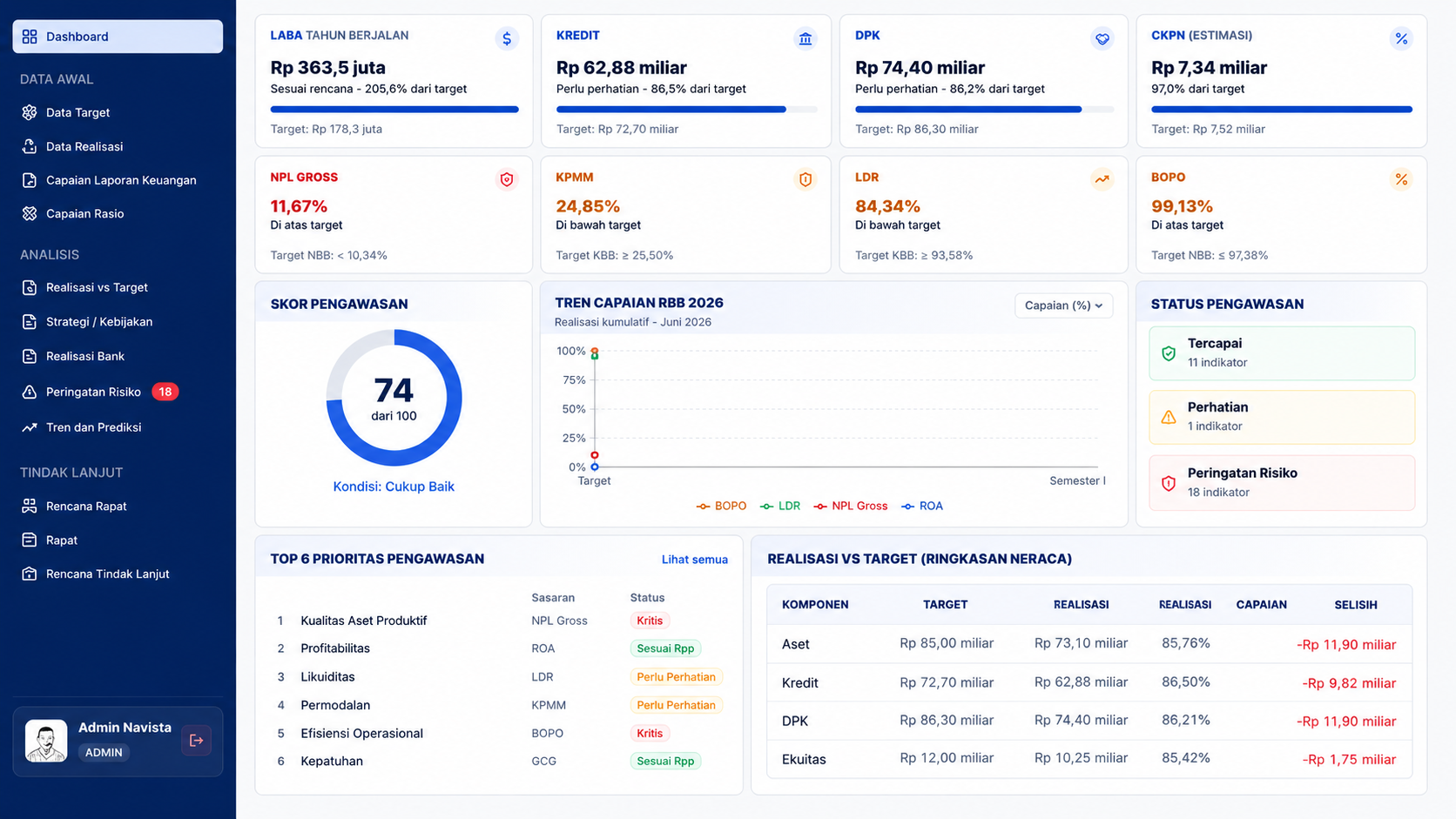Screen dimensions: 1456x819
Task: Click Sesuai Rpp status for Profitabilitas
Action: [x=665, y=648]
